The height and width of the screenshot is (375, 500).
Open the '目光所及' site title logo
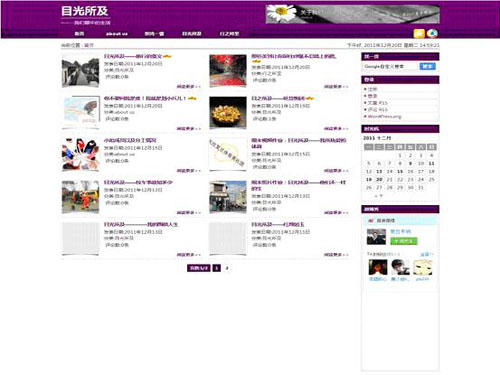[x=85, y=11]
